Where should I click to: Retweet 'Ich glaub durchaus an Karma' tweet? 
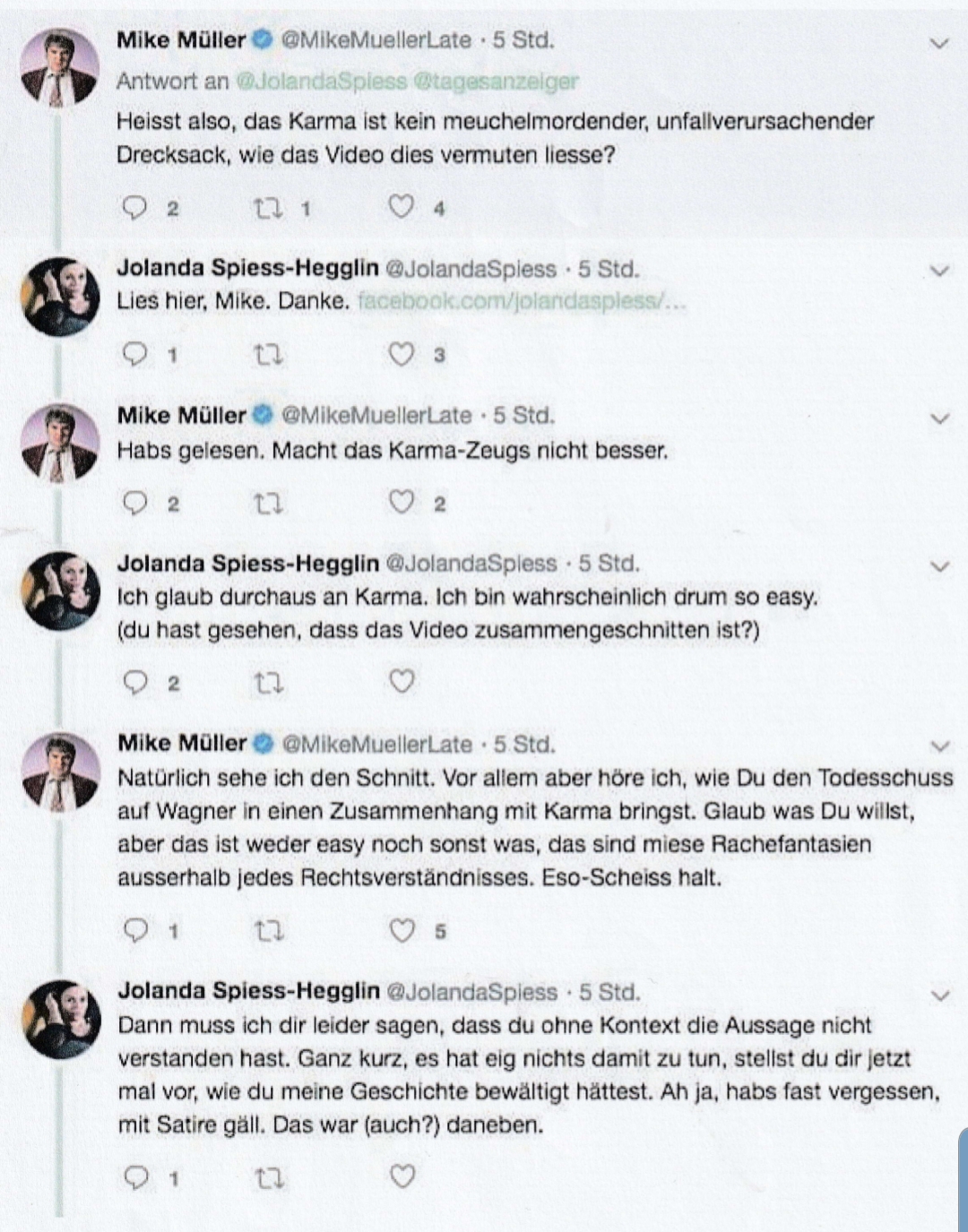click(x=267, y=684)
